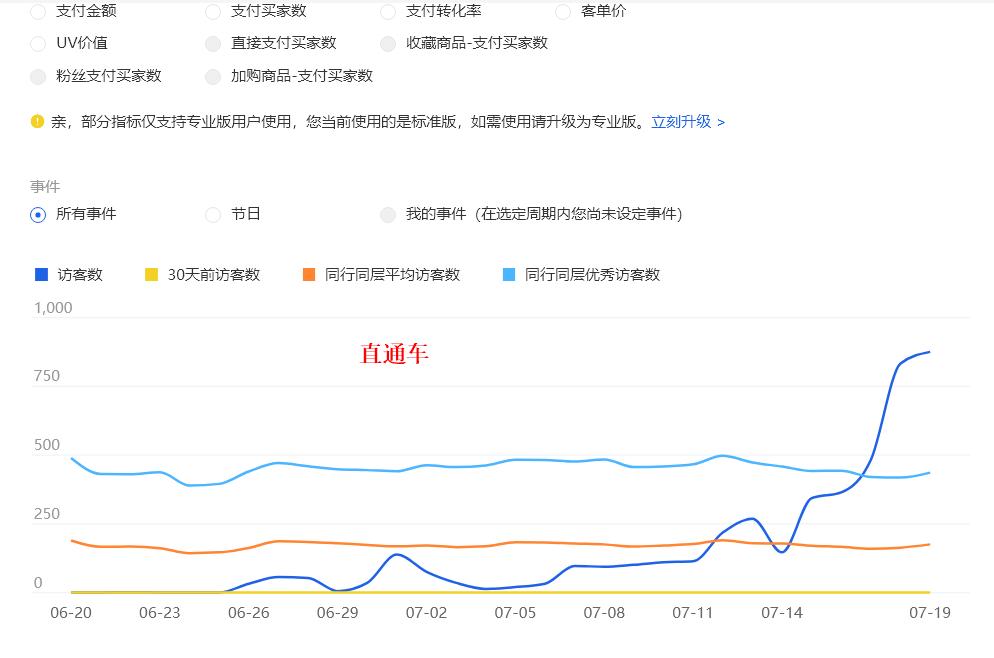
Task: Select the 直接支付买家数 metric
Action: click(x=212, y=44)
